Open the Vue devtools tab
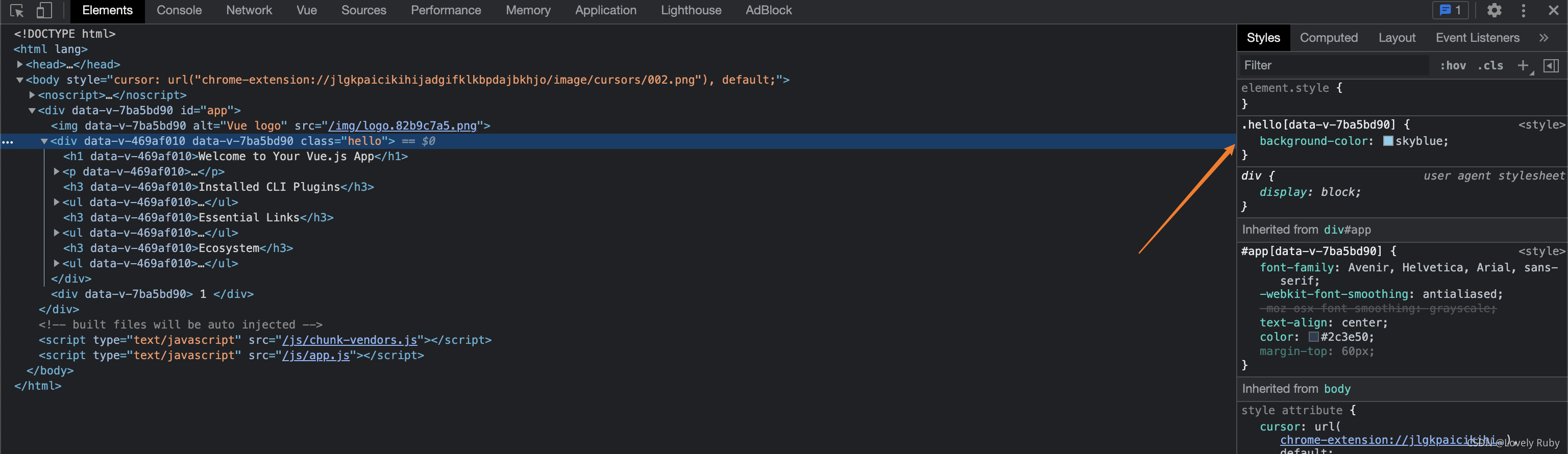The width and height of the screenshot is (1568, 454). coord(307,10)
